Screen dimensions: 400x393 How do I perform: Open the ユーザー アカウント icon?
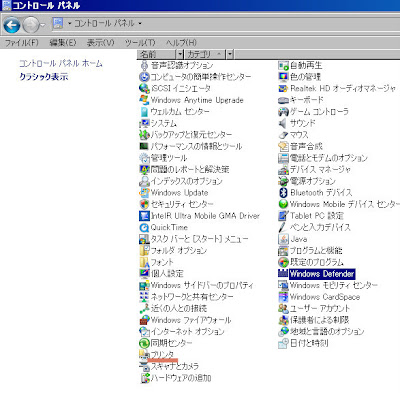click(283, 308)
